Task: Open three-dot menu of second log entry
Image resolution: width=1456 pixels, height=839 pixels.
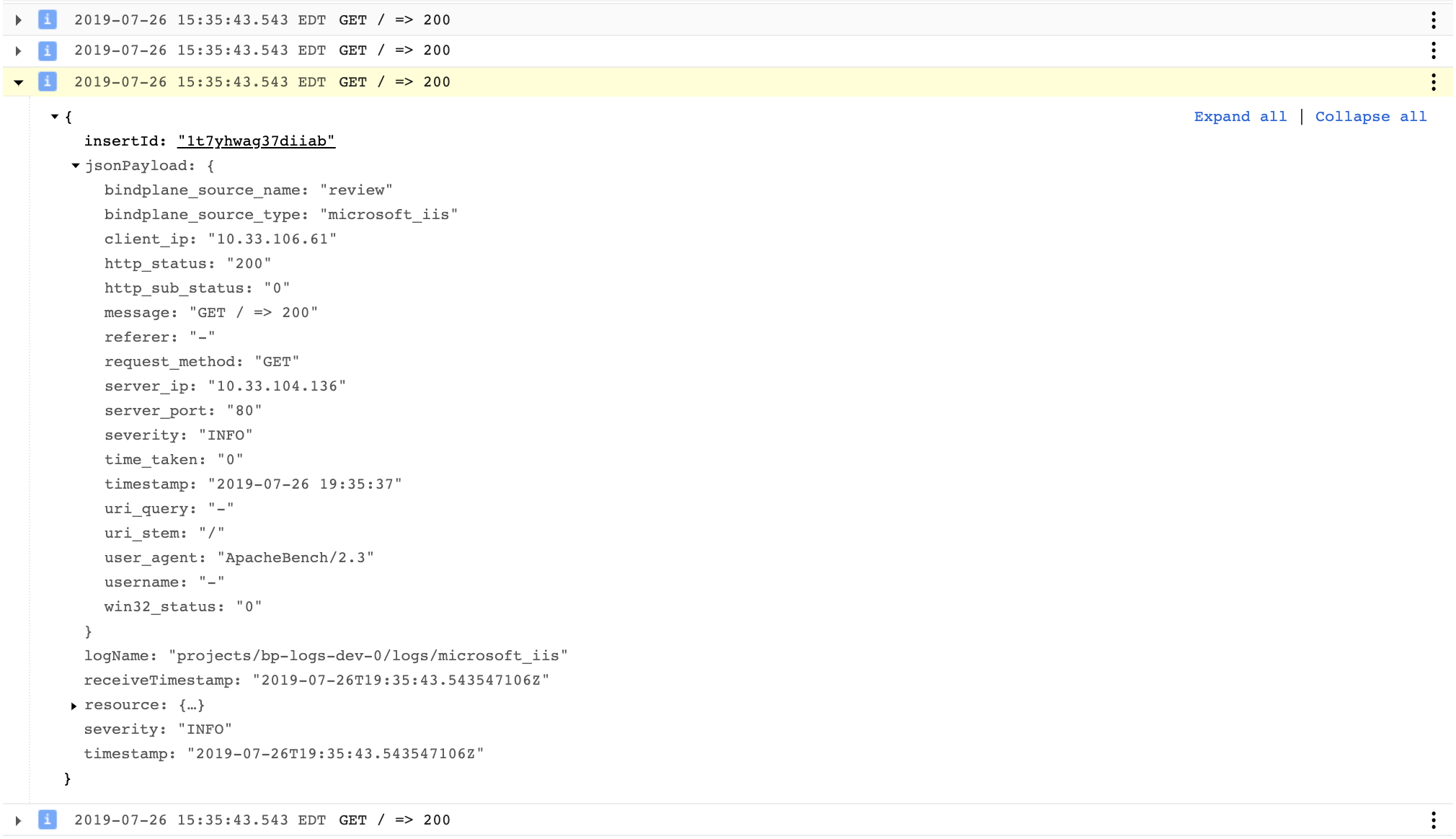Action: pyautogui.click(x=1433, y=50)
